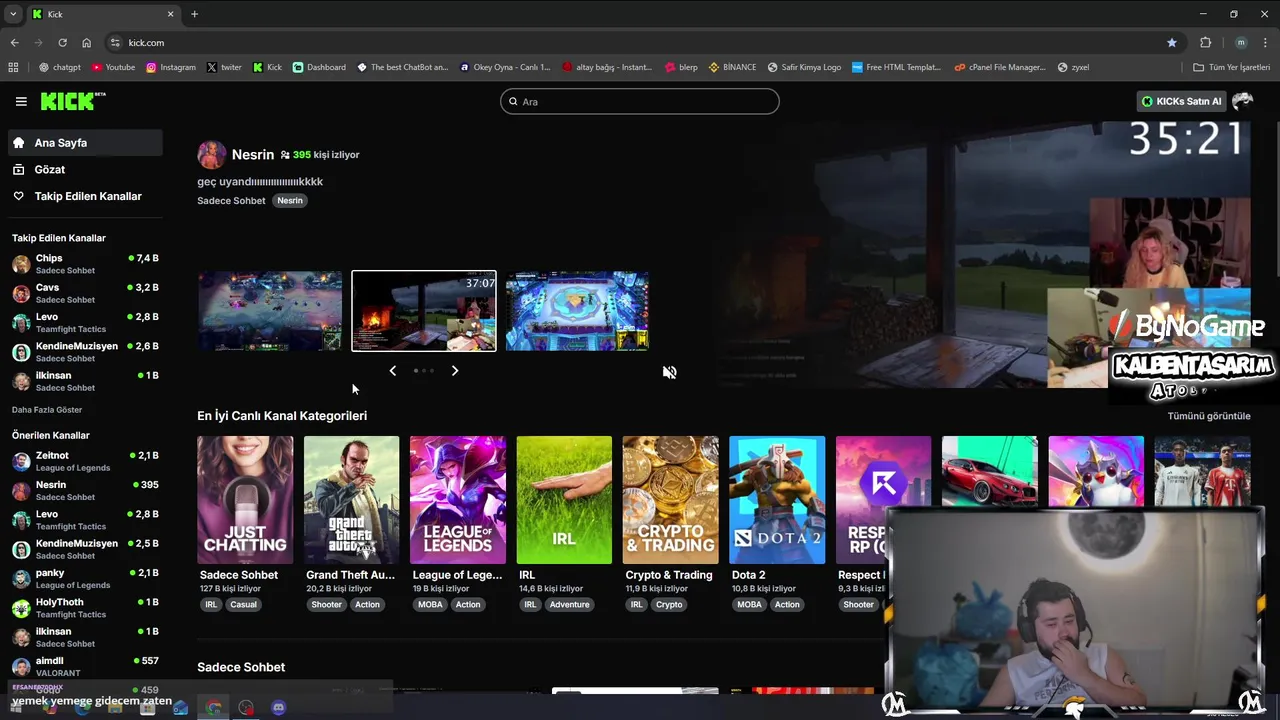
Task: Click the green KICK logo
Action: 72,101
